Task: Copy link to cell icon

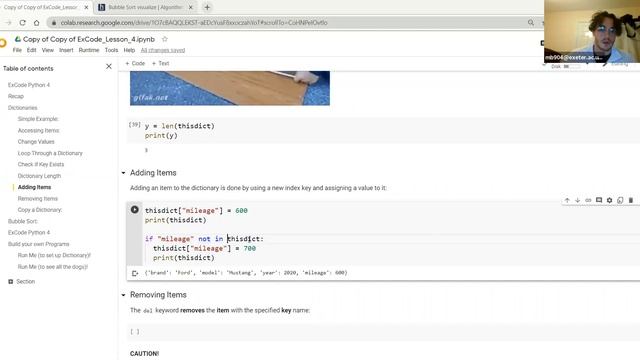Action: tap(588, 200)
